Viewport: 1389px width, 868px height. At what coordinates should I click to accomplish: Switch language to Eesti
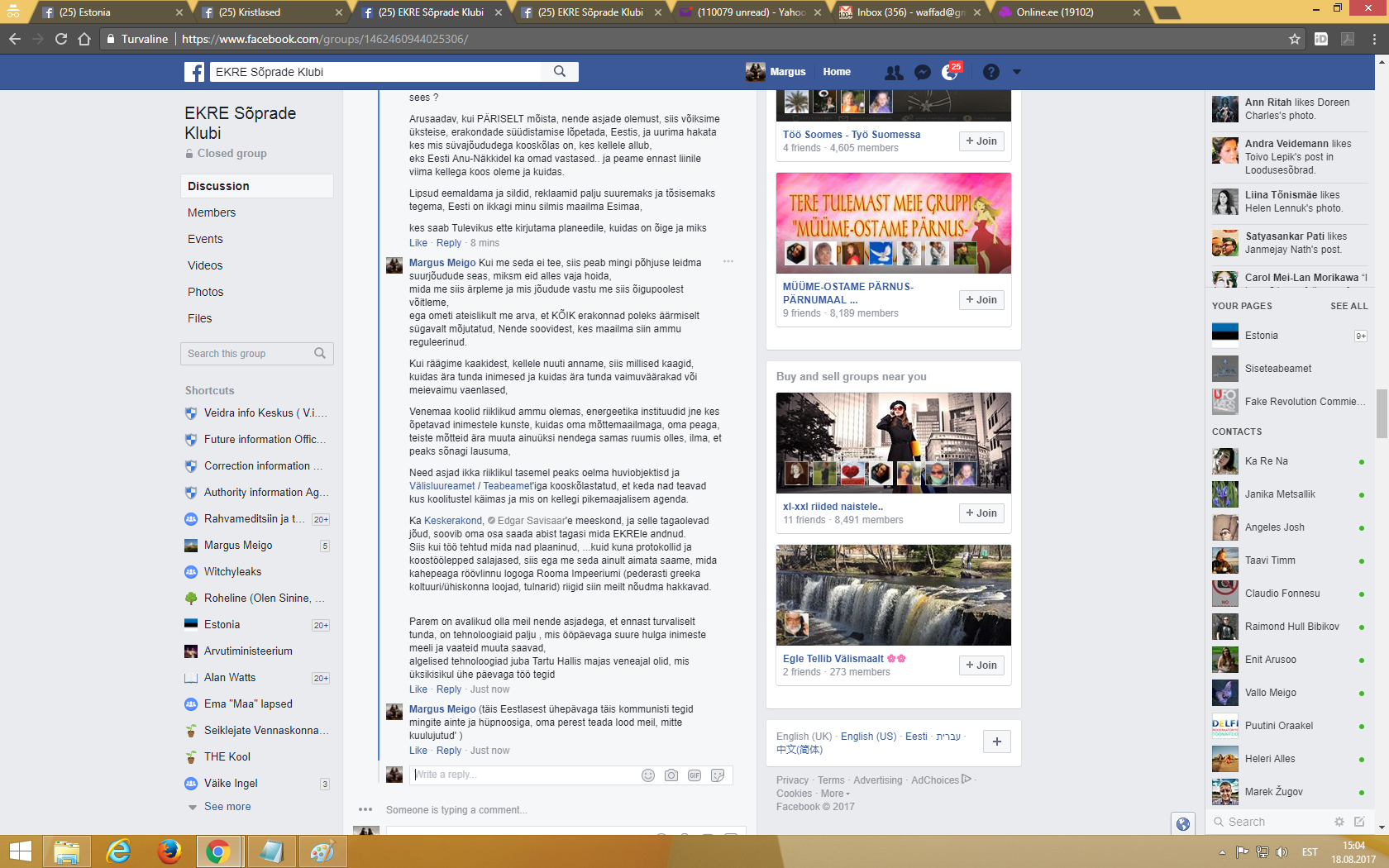tap(916, 737)
